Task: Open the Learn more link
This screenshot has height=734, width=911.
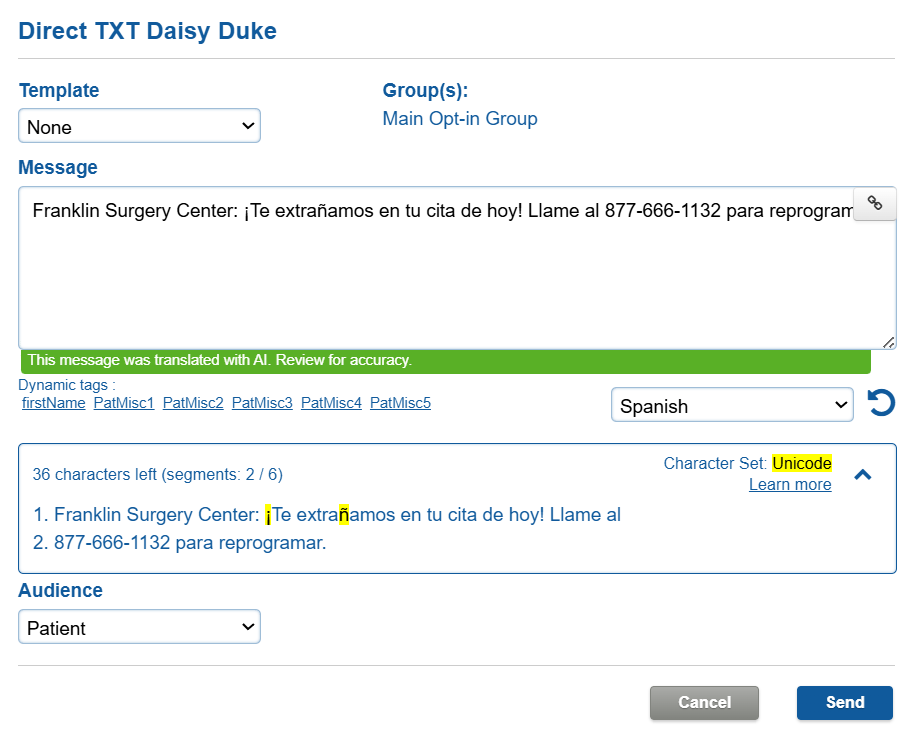Action: click(790, 485)
